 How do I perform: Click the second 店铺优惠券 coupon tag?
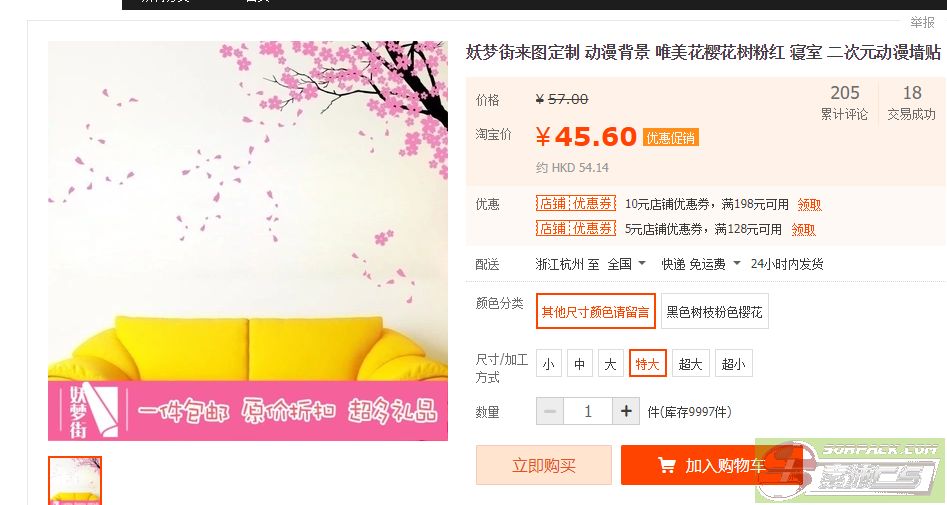click(576, 228)
